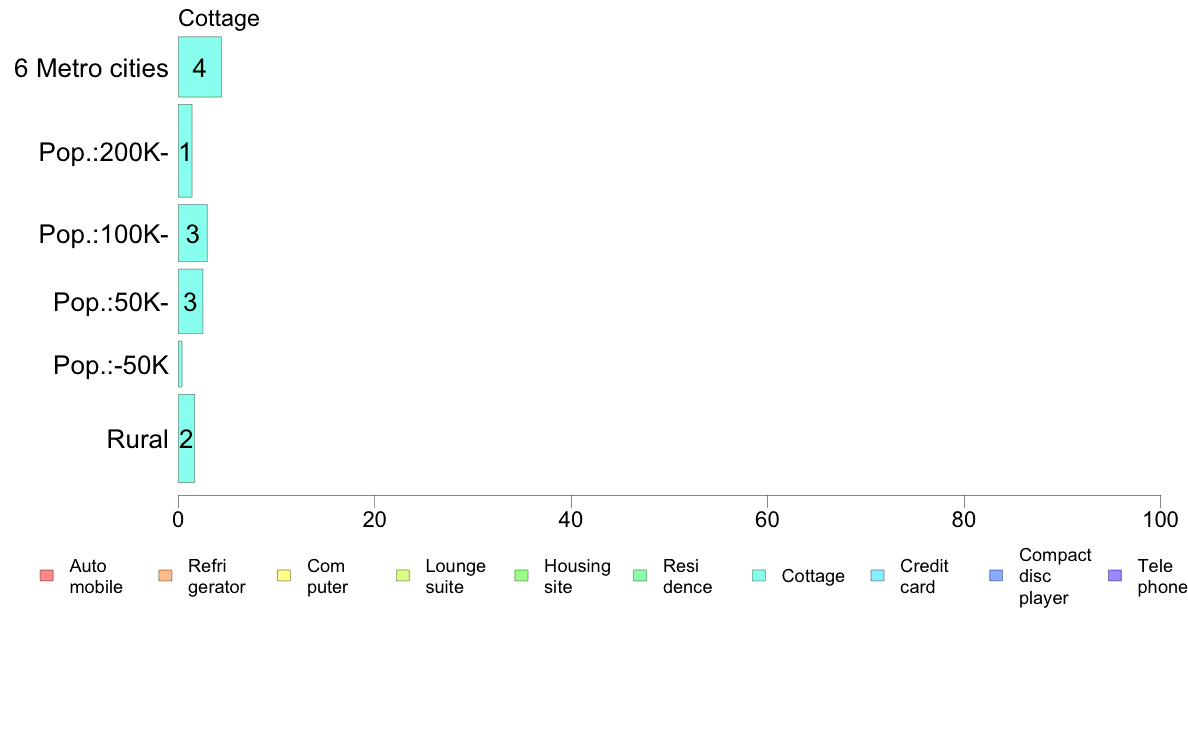This screenshot has width=1188, height=736.
Task: Click the Housing site legend swatch
Action: click(x=521, y=576)
